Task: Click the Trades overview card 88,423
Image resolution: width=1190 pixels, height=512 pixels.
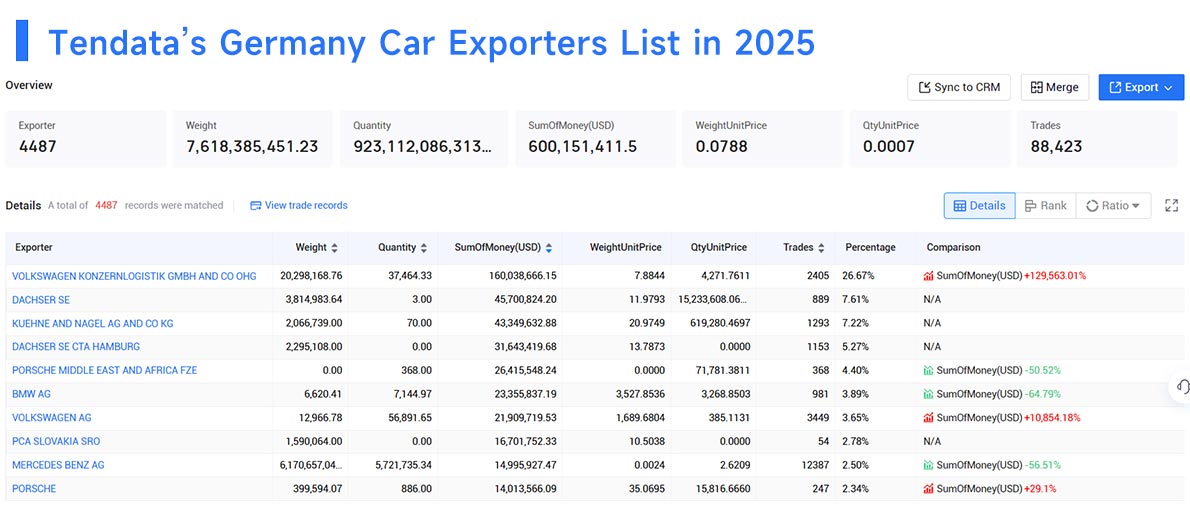Action: click(1097, 139)
